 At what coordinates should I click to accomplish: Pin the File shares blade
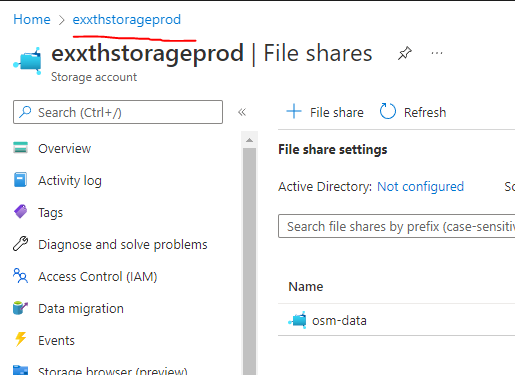pyautogui.click(x=405, y=53)
